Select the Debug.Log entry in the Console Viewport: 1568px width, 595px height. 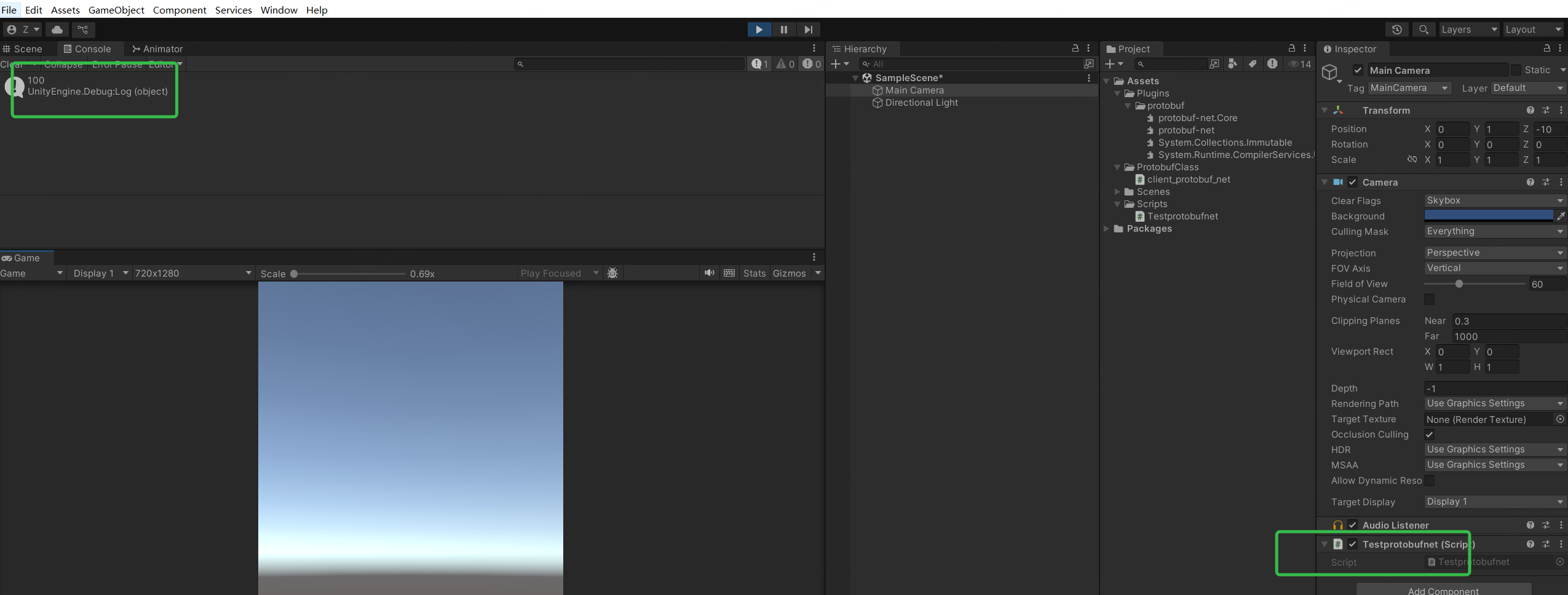click(x=92, y=86)
